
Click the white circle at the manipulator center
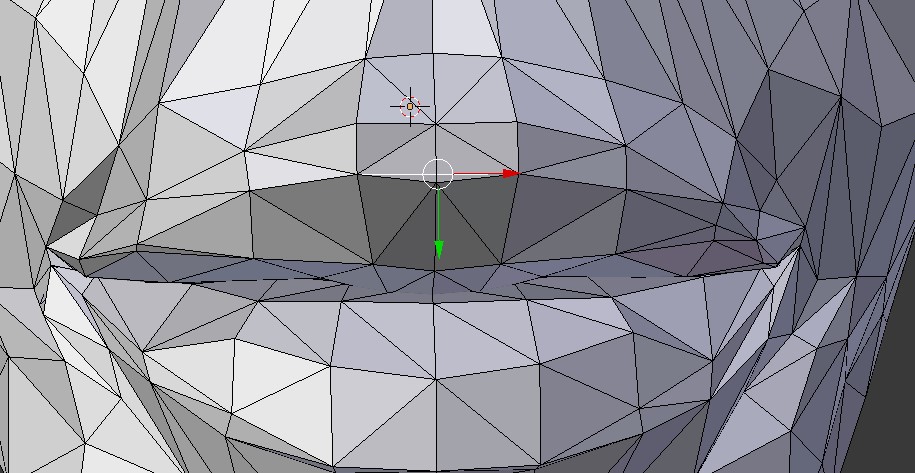point(437,174)
